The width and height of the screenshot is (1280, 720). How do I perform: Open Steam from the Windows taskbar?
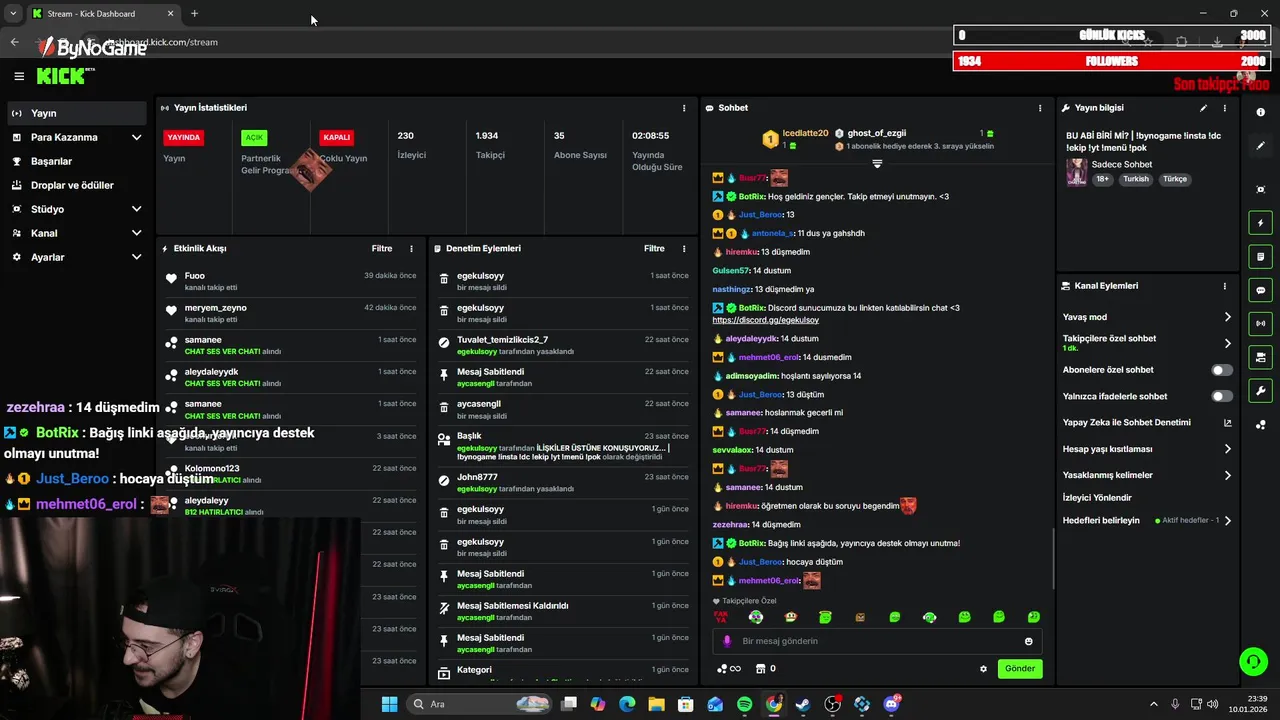[x=803, y=704]
